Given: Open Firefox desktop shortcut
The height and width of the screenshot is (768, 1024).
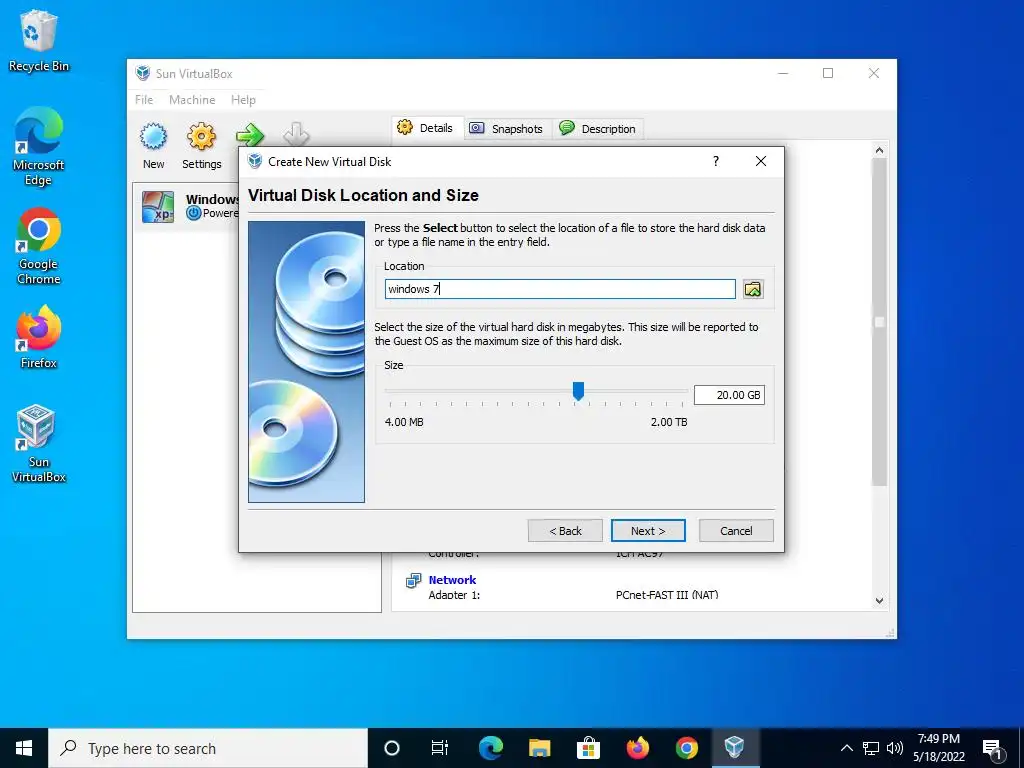Looking at the screenshot, I should point(39,337).
